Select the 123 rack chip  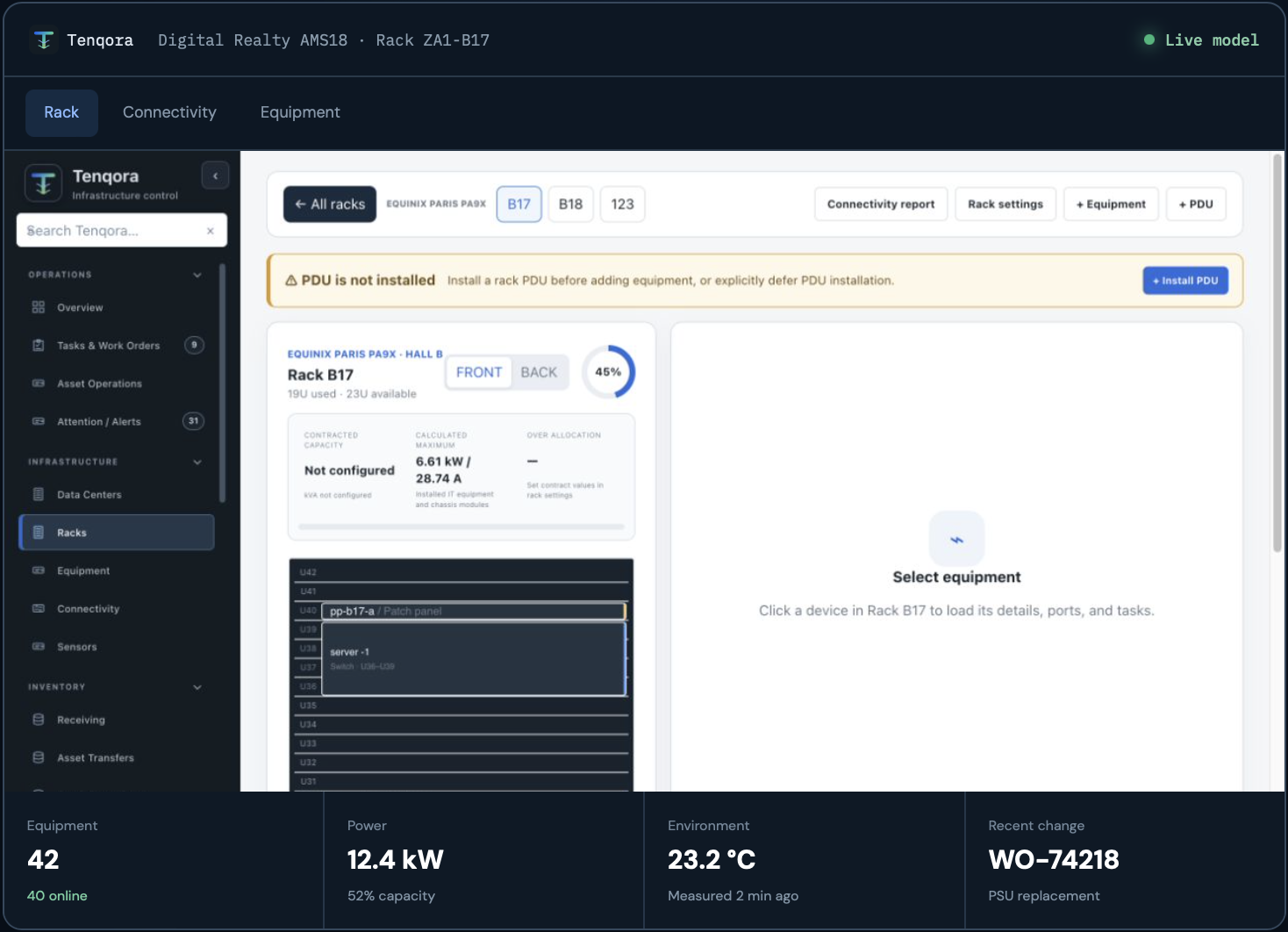(623, 204)
